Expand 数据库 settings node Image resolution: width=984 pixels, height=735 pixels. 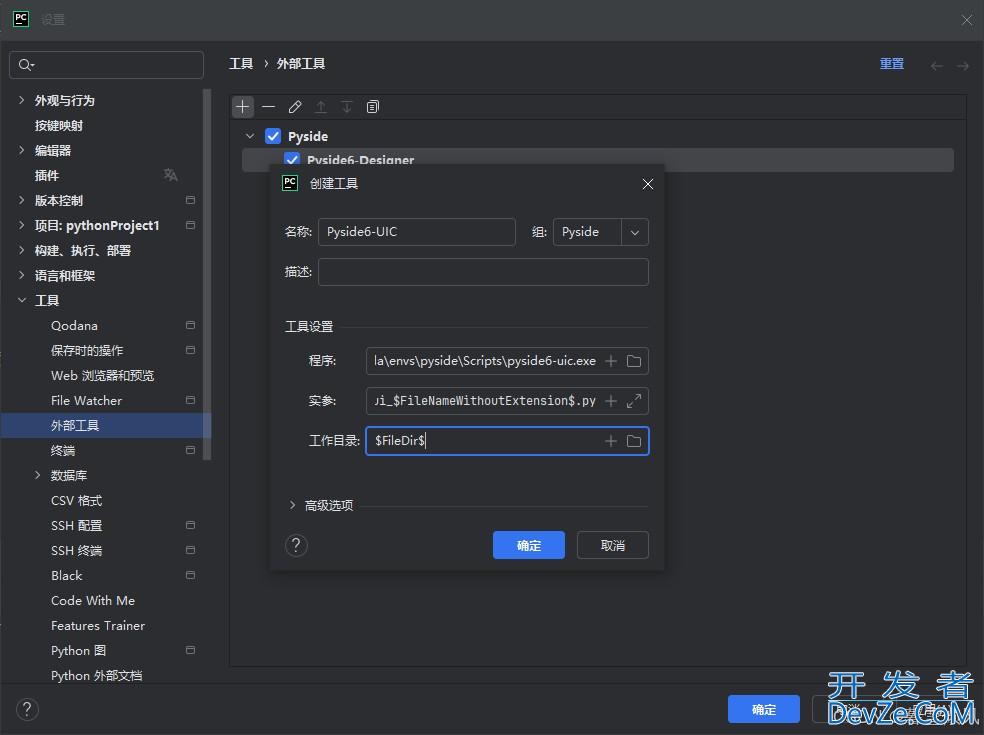pos(38,475)
